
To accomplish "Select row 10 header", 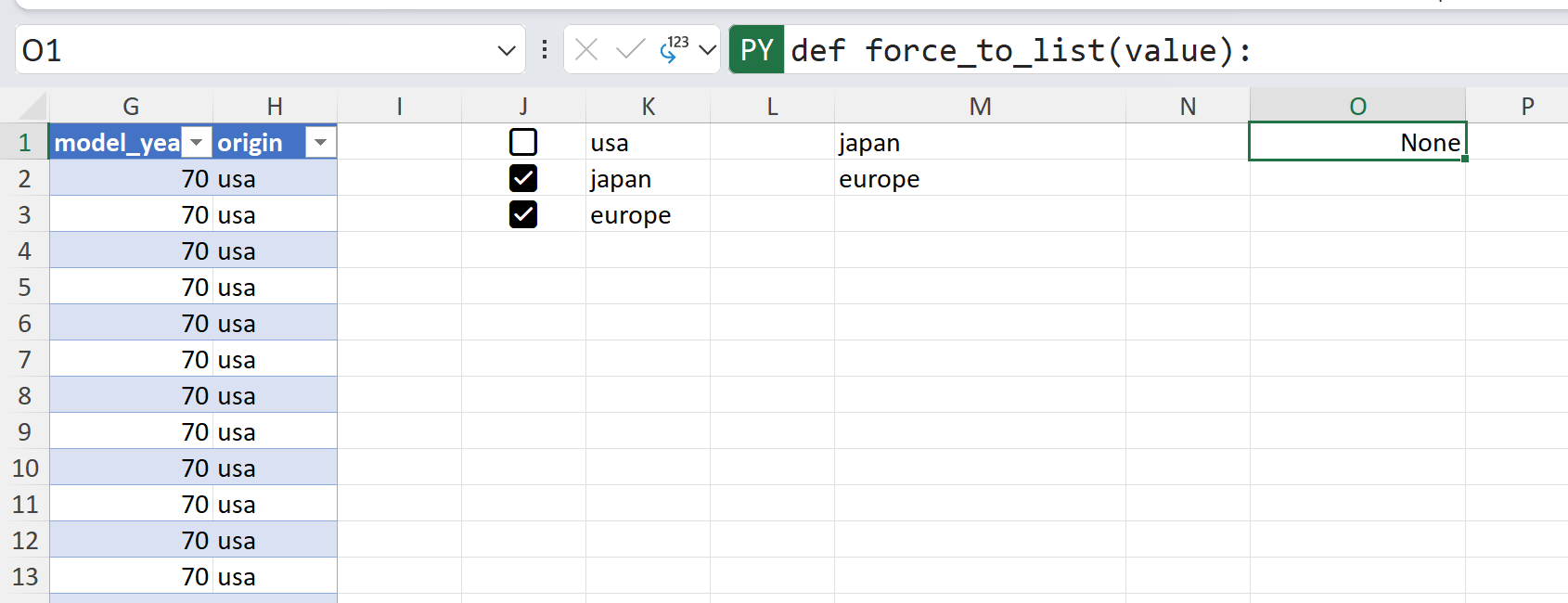I will [25, 468].
